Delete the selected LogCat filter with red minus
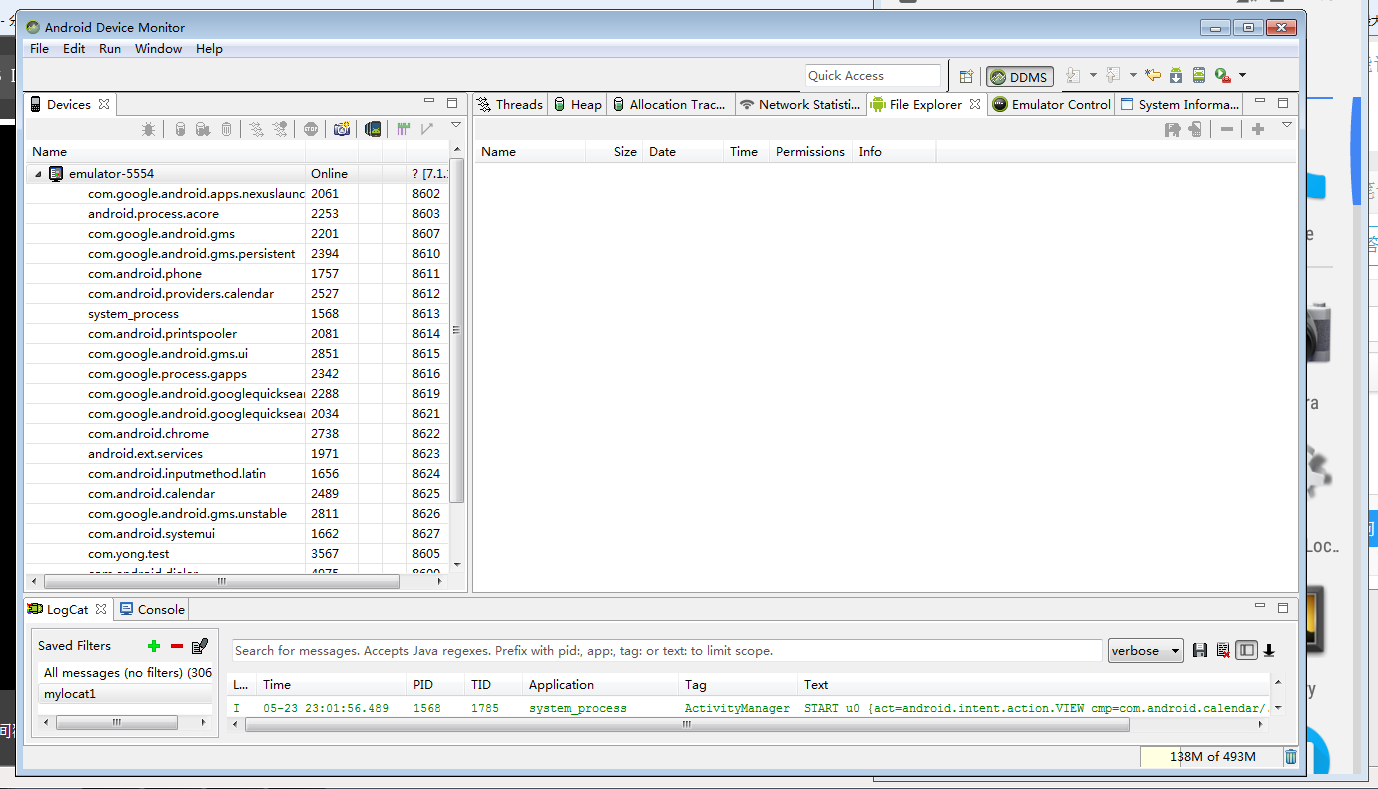1378x789 pixels. point(177,646)
